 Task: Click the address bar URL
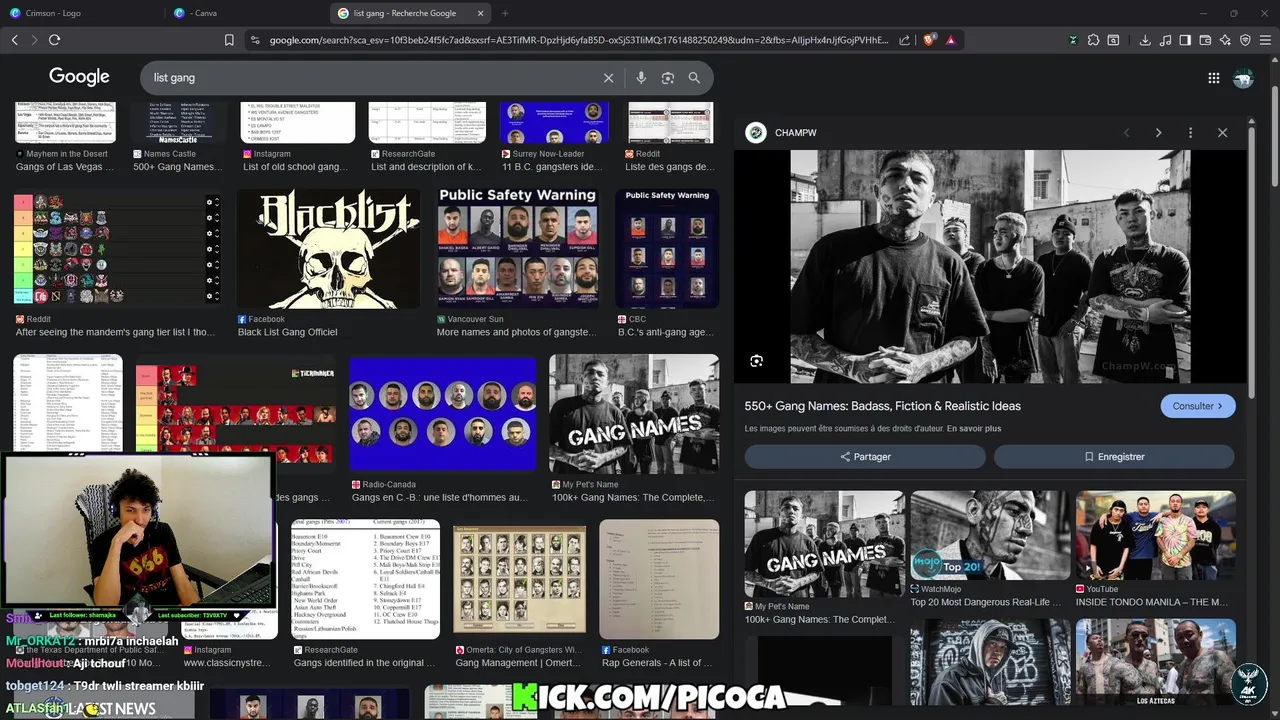pyautogui.click(x=578, y=40)
